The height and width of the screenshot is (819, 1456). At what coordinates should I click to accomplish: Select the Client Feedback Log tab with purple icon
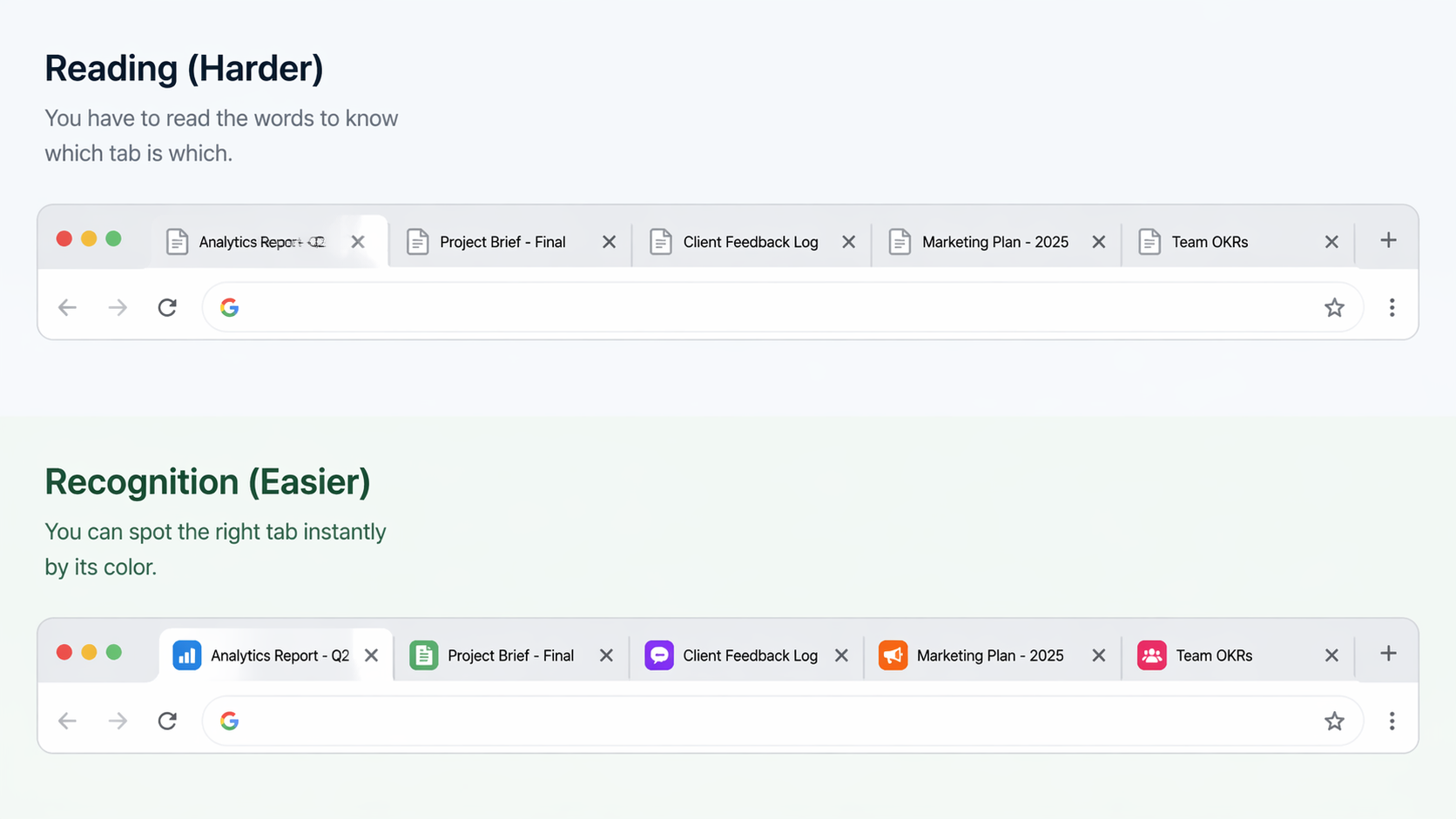[746, 655]
